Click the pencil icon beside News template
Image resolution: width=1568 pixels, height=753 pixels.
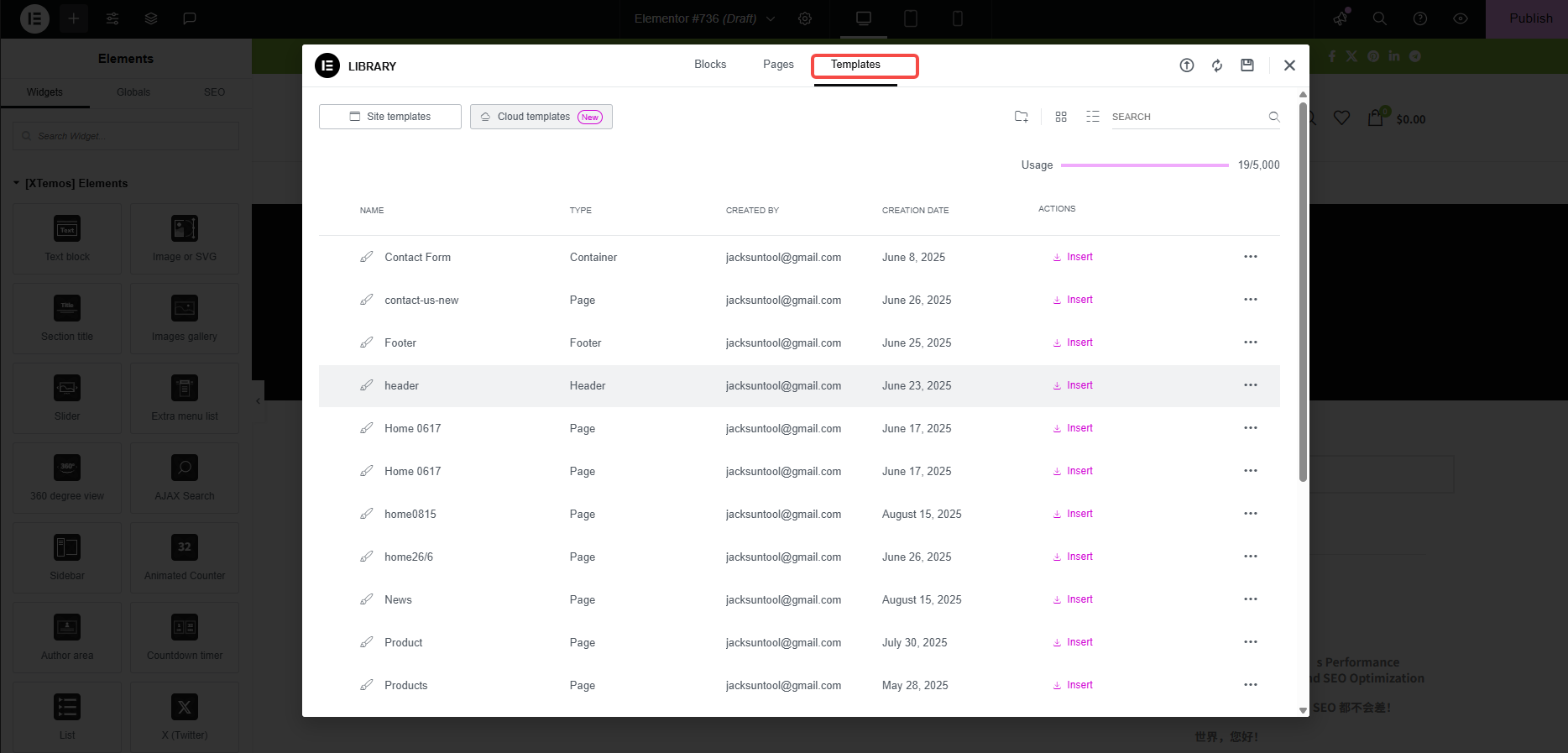click(x=367, y=599)
